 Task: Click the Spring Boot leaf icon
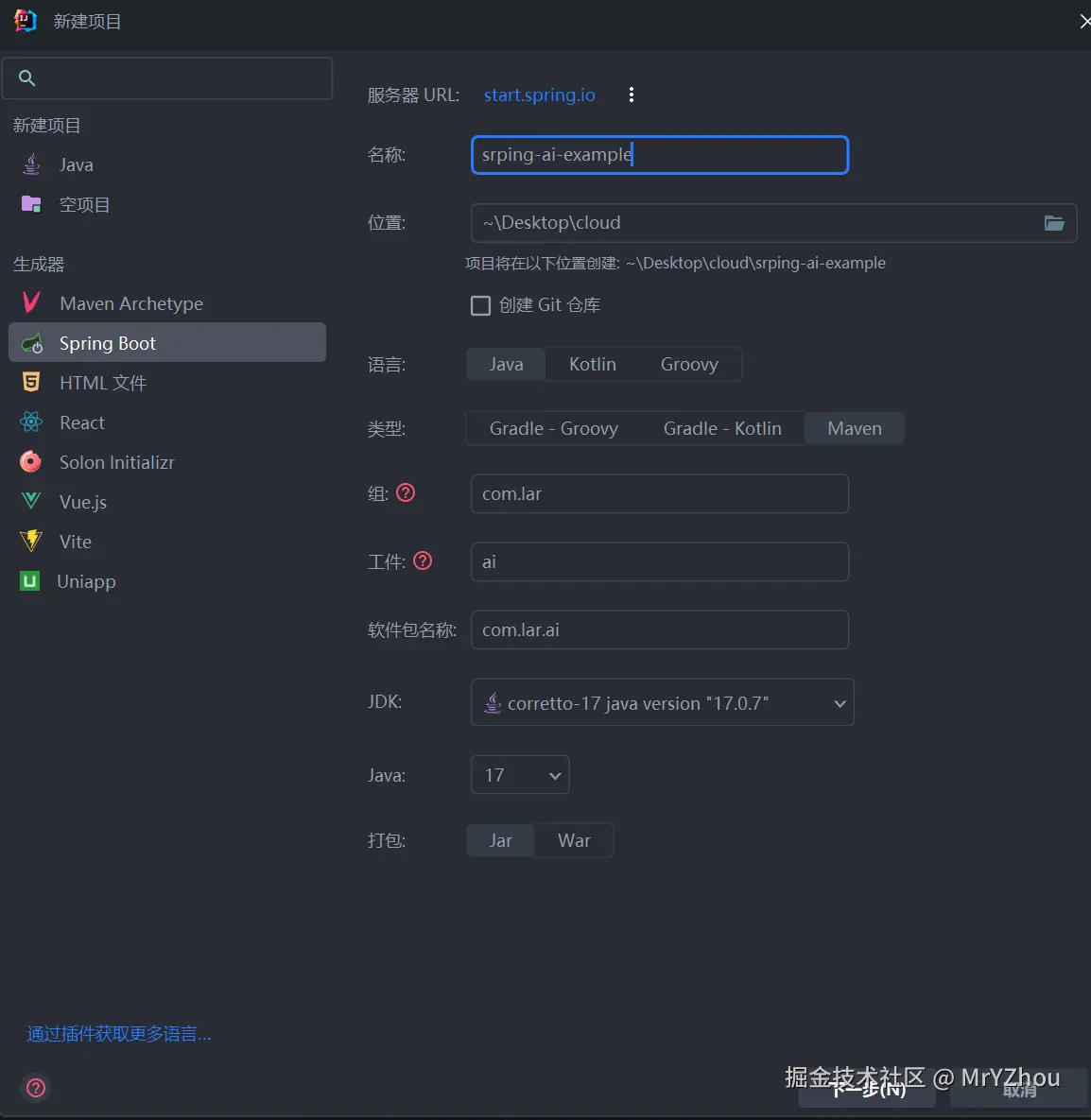coord(31,344)
